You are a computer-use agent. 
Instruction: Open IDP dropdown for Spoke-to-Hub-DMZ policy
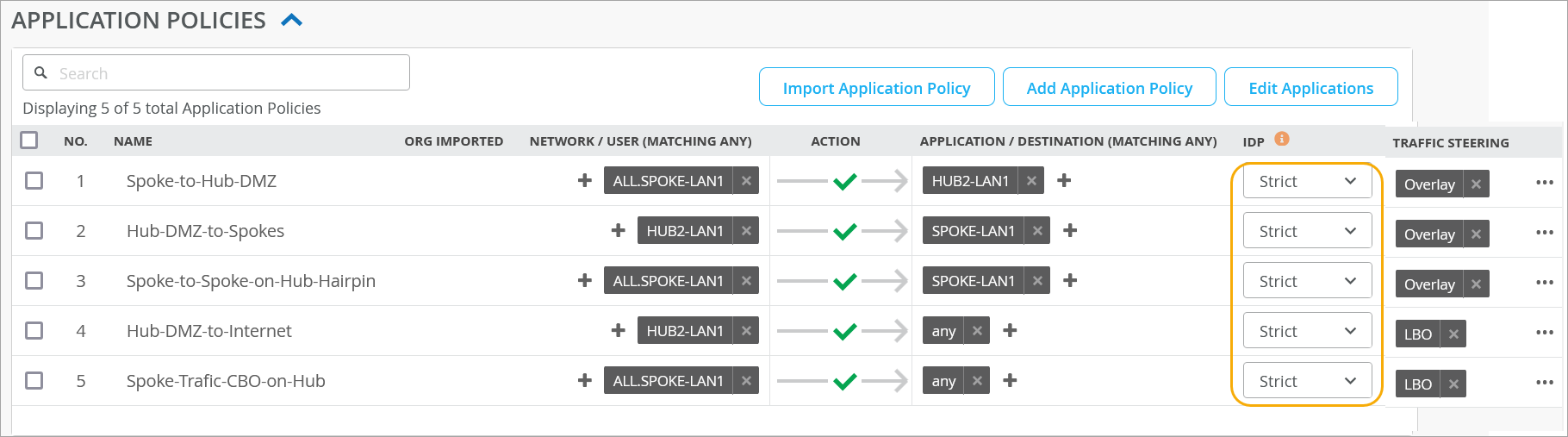tap(1307, 182)
